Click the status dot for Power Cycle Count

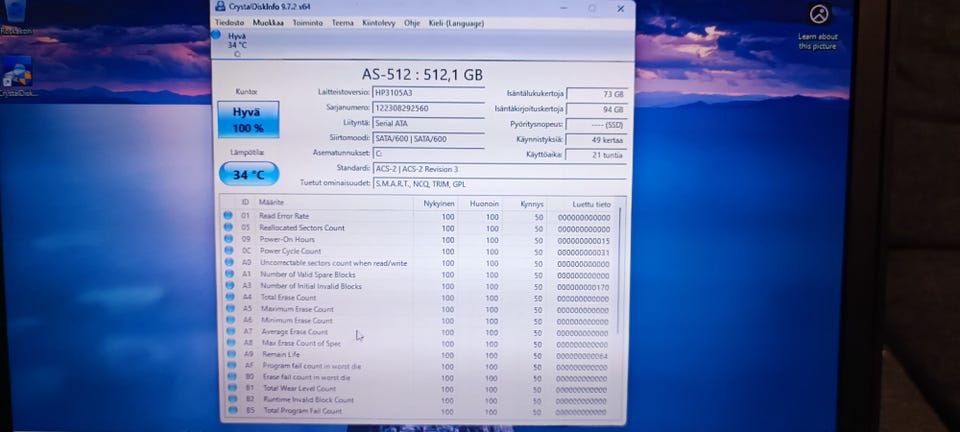click(x=229, y=250)
